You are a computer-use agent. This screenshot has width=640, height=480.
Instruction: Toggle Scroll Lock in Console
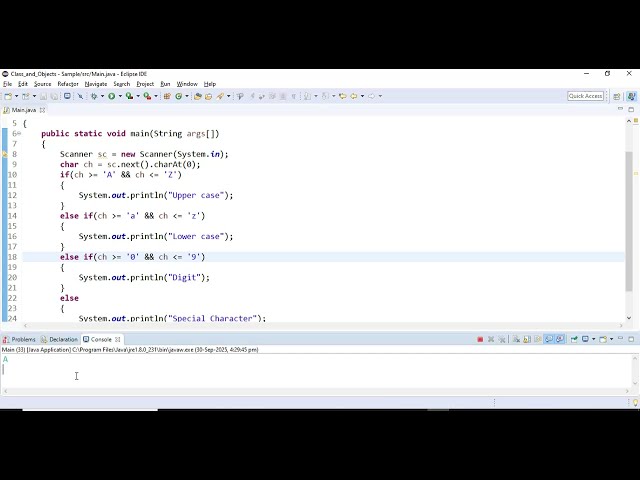(527, 340)
